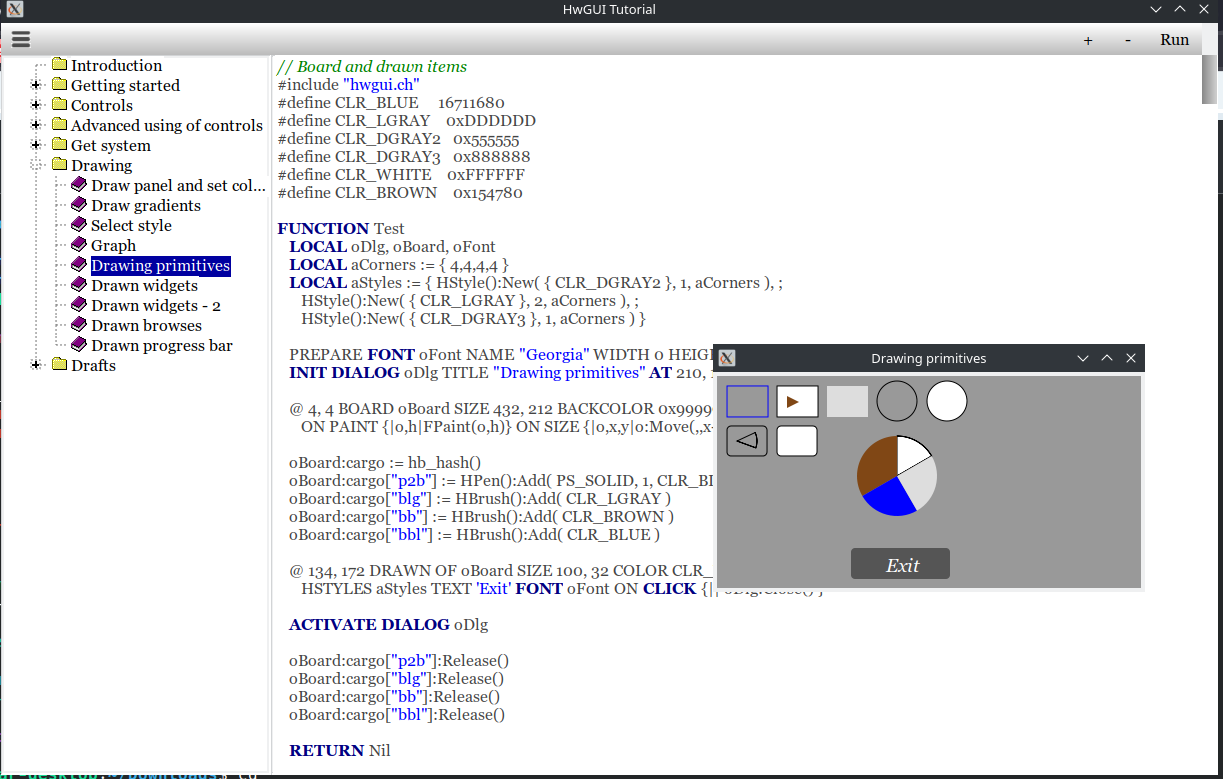
Task: Click the blue-outlined empty rectangle
Action: click(x=747, y=401)
